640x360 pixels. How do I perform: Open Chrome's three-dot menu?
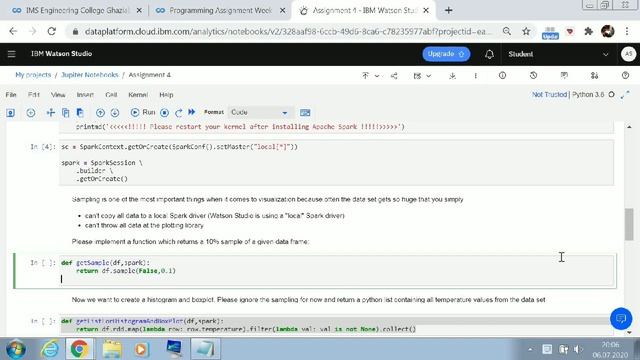click(x=627, y=31)
